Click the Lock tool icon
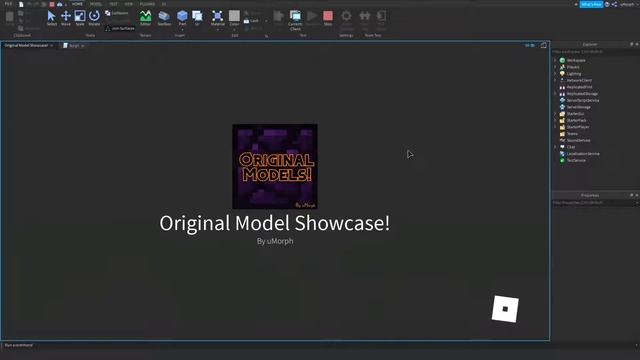Image resolution: width=640 pixels, height=360 pixels. 247,21
